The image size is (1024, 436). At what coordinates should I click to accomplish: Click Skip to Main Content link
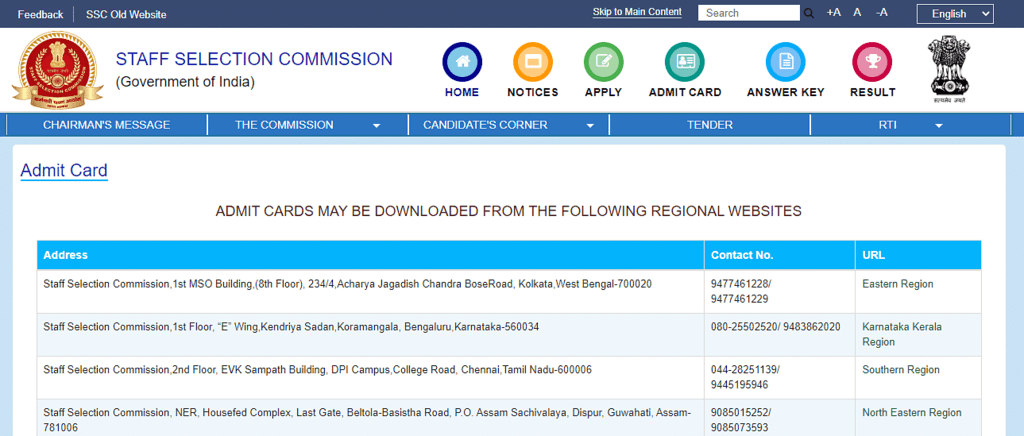(x=637, y=12)
